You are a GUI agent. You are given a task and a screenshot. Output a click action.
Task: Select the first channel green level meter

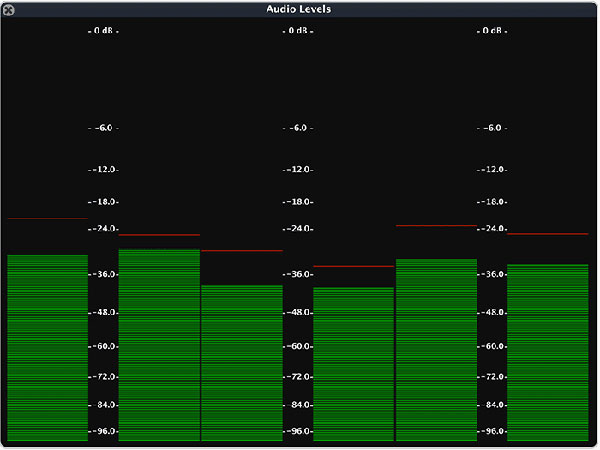tap(47, 347)
